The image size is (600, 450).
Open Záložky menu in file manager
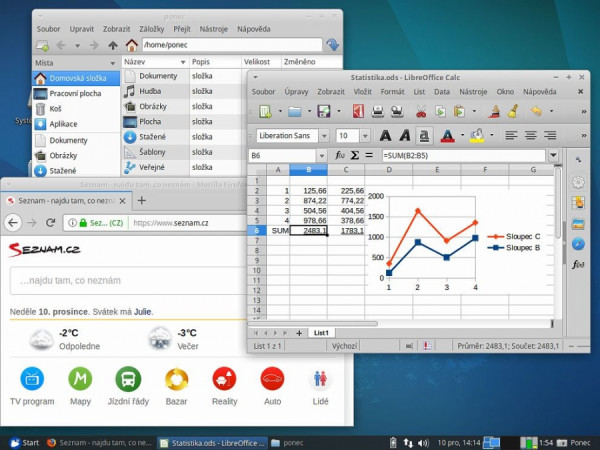(x=152, y=29)
